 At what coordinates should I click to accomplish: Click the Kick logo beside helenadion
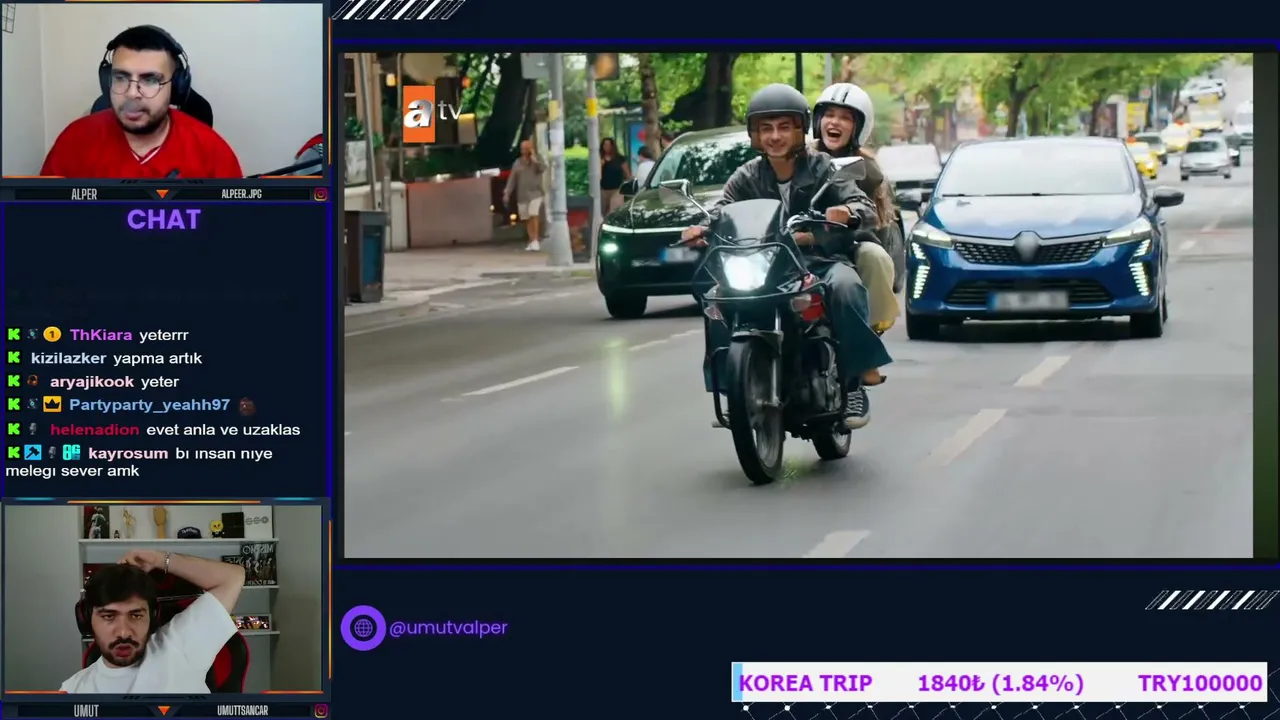14,429
